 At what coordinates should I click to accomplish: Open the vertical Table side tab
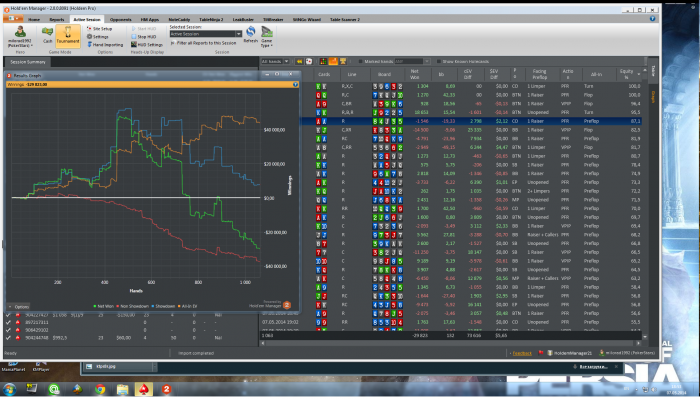click(653, 71)
